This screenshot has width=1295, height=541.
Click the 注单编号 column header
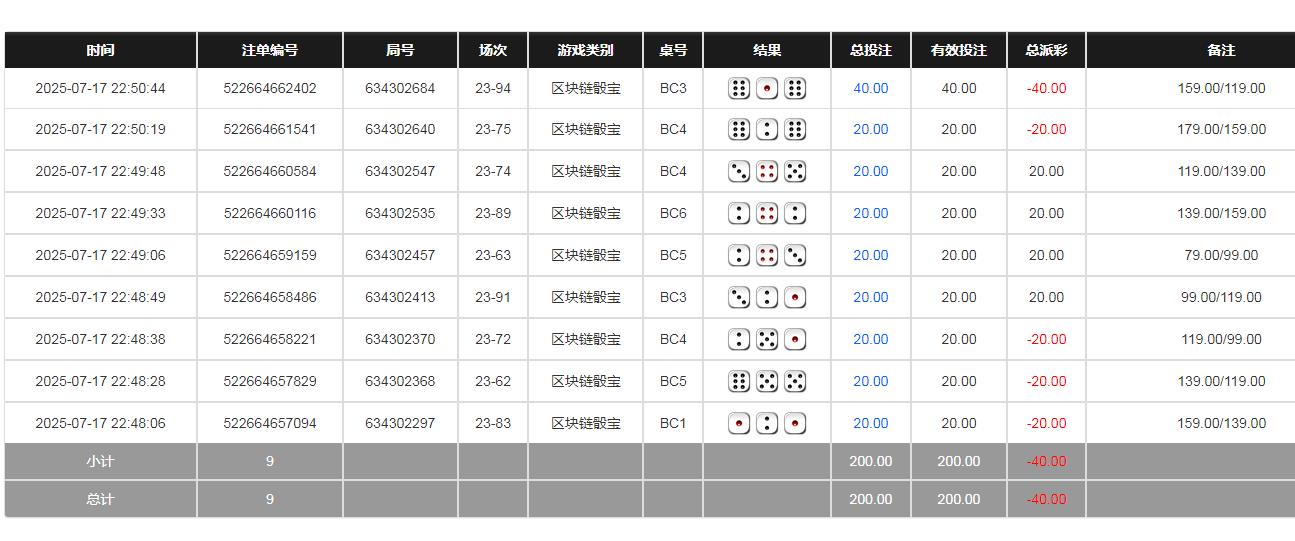point(269,50)
